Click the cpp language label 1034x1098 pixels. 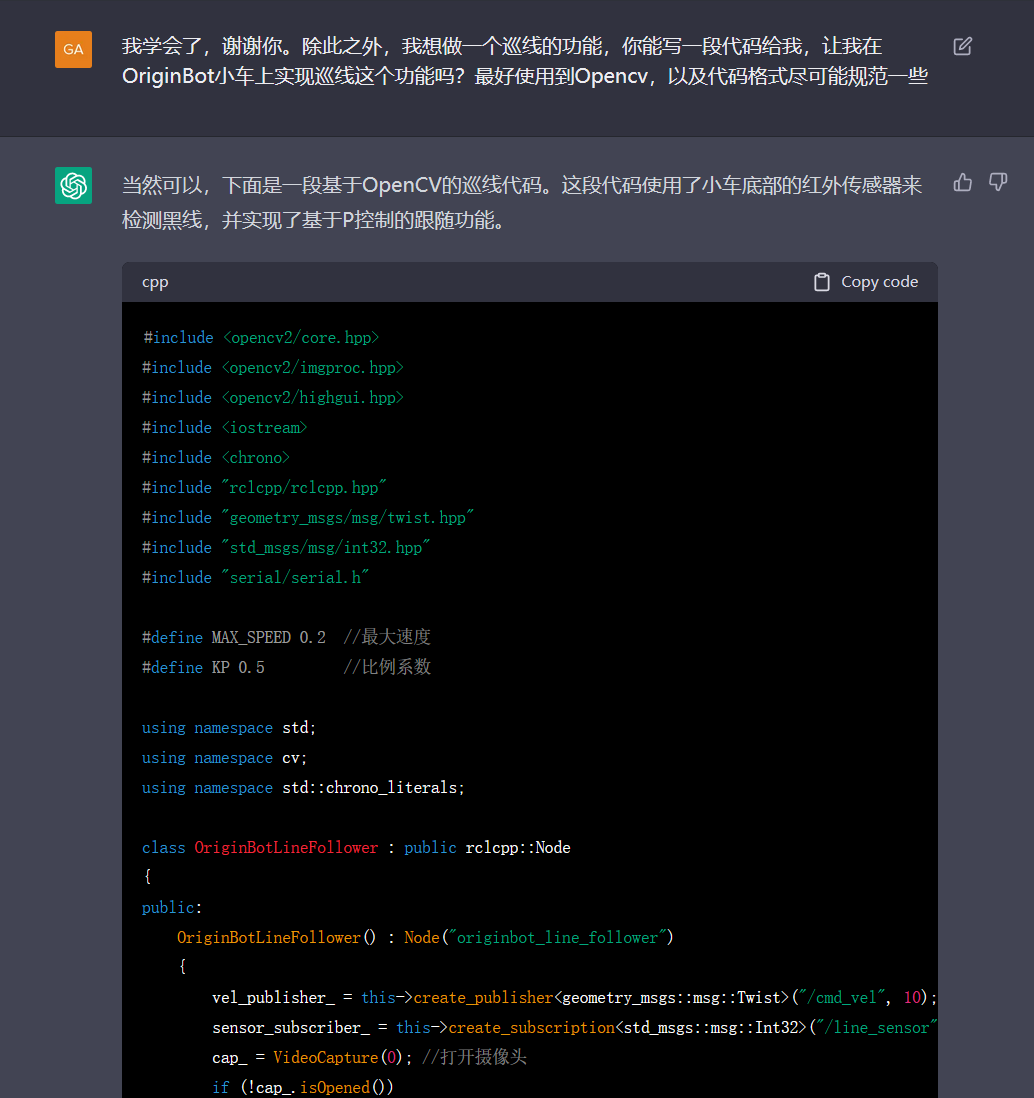155,282
